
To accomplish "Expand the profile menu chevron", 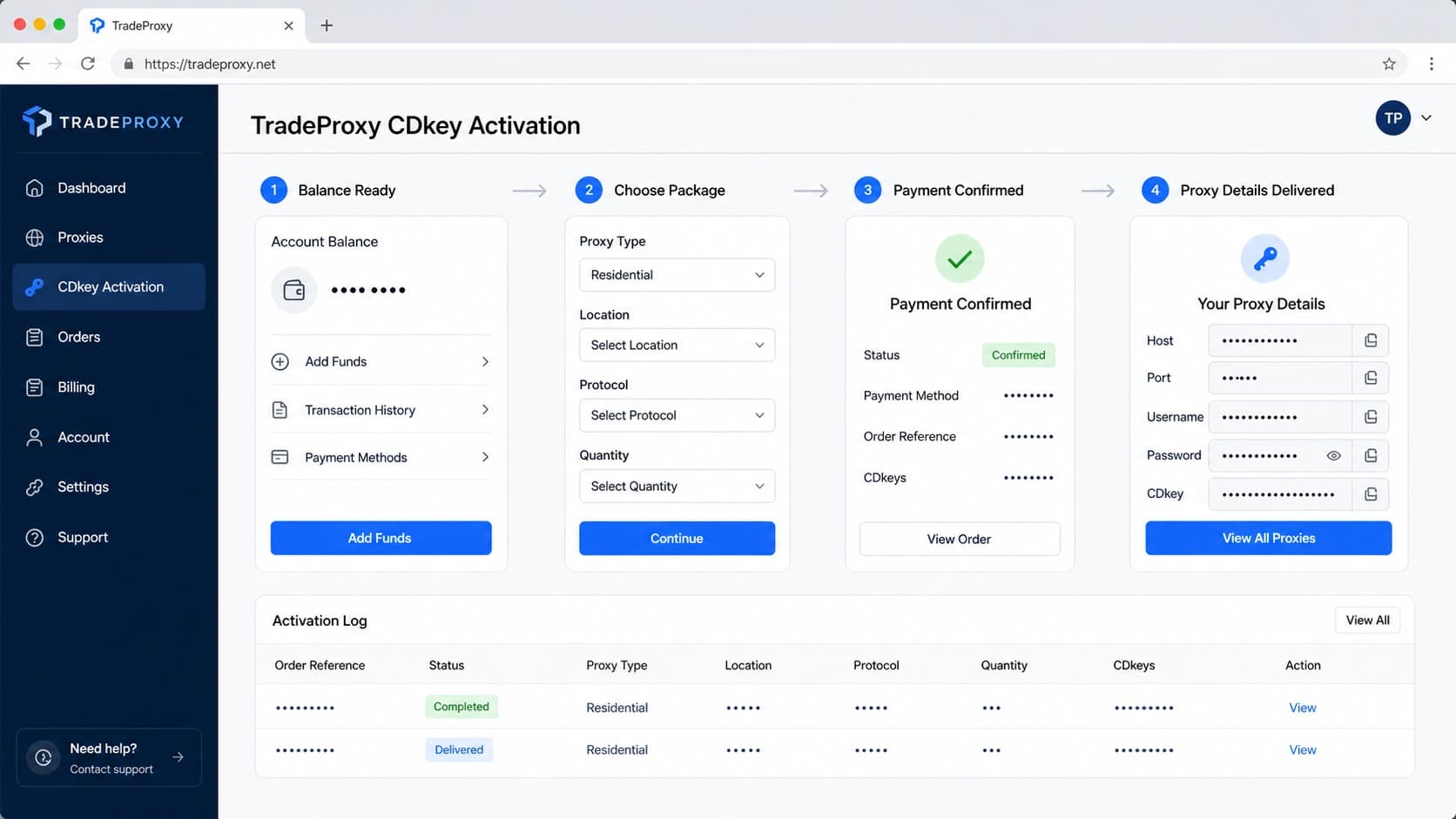I will (1426, 118).
